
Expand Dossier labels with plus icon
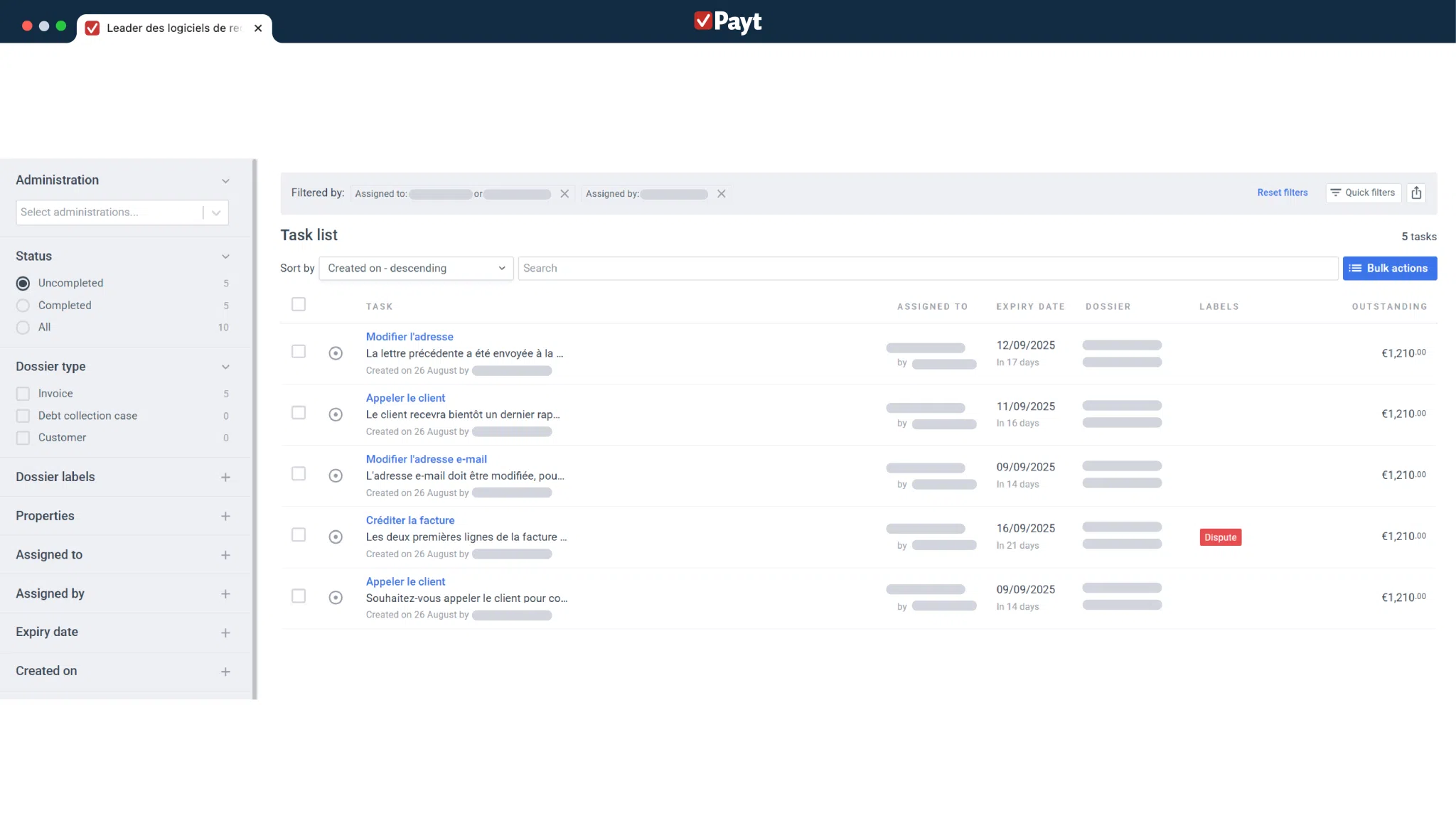[x=225, y=477]
